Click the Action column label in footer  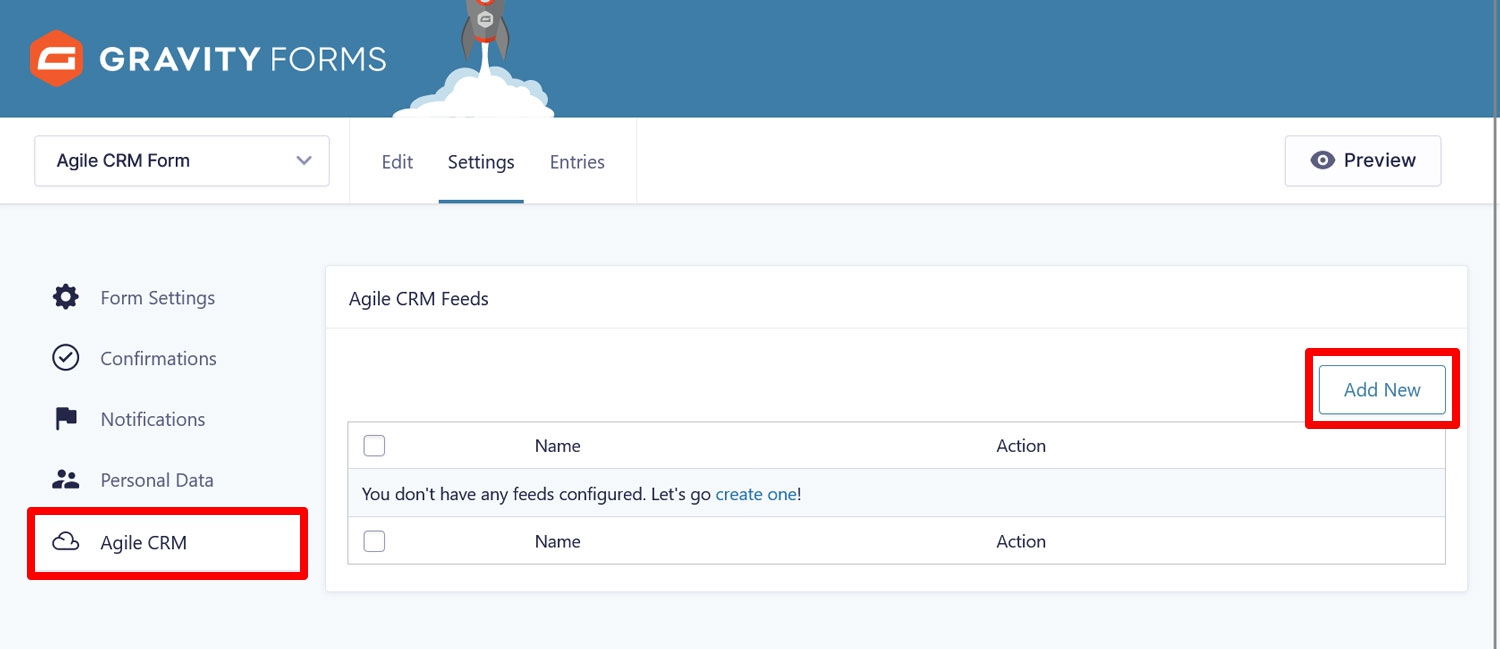[x=1021, y=541]
